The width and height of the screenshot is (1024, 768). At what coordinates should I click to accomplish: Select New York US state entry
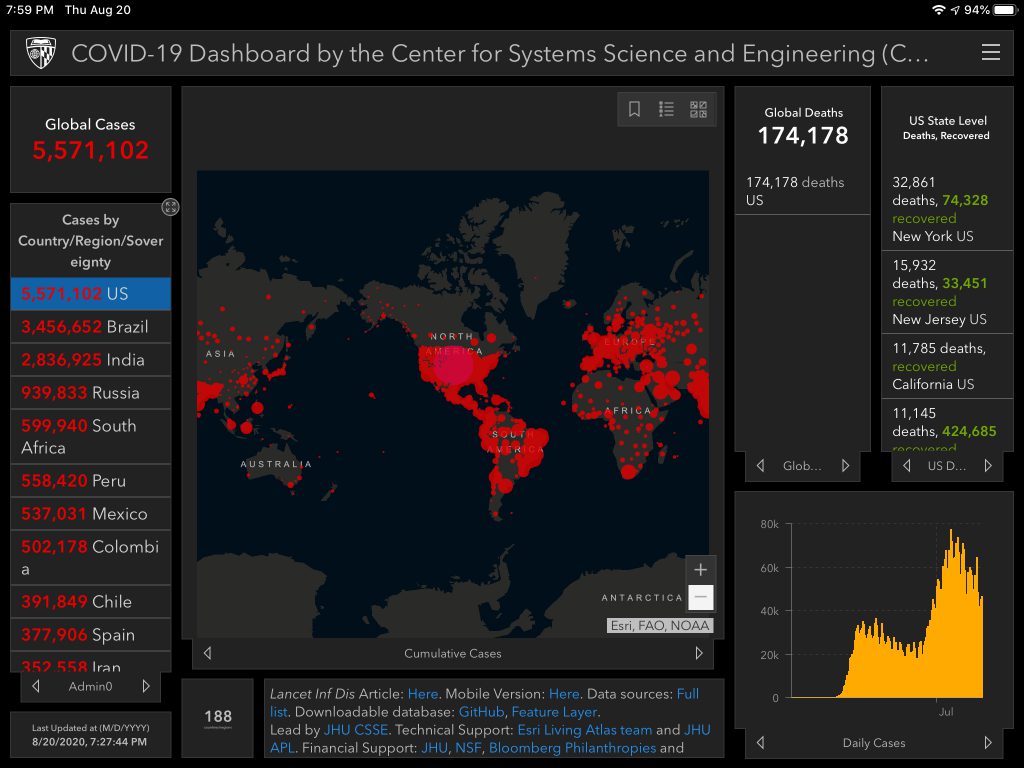pyautogui.click(x=947, y=209)
